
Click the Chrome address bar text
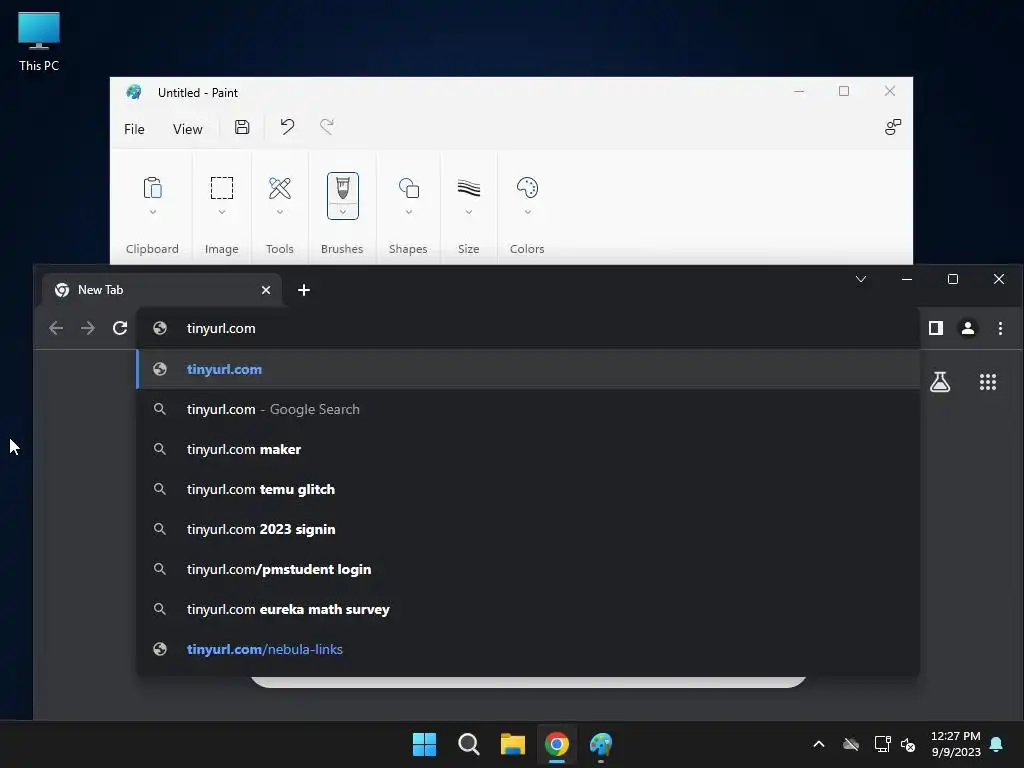coord(221,328)
